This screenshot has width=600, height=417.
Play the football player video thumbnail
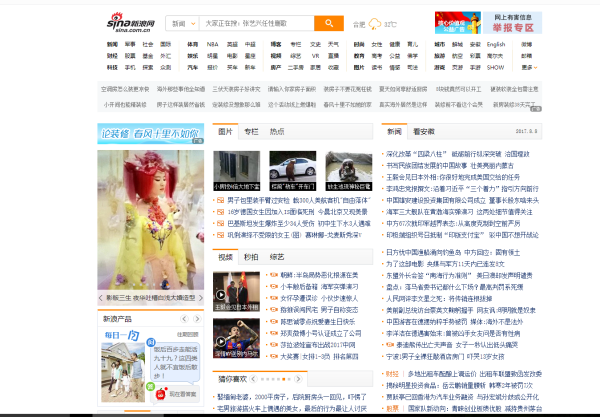point(236,338)
